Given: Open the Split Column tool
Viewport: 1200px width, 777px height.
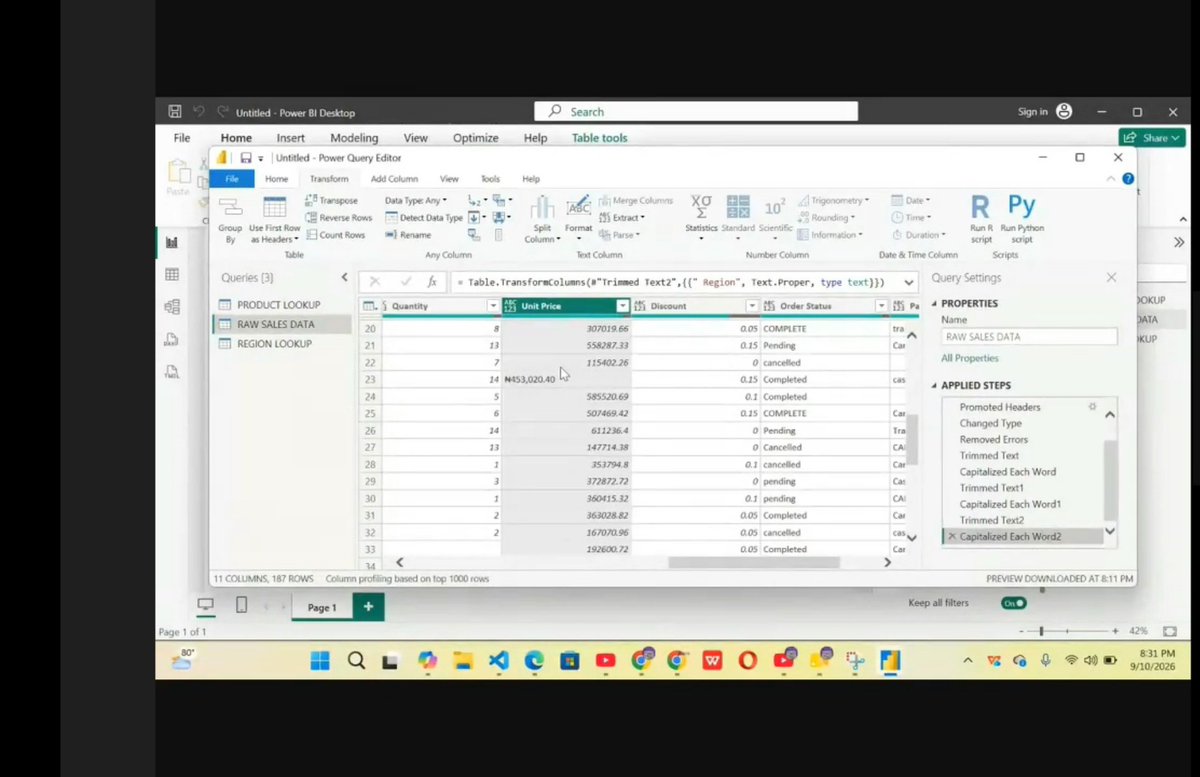Looking at the screenshot, I should [541, 220].
